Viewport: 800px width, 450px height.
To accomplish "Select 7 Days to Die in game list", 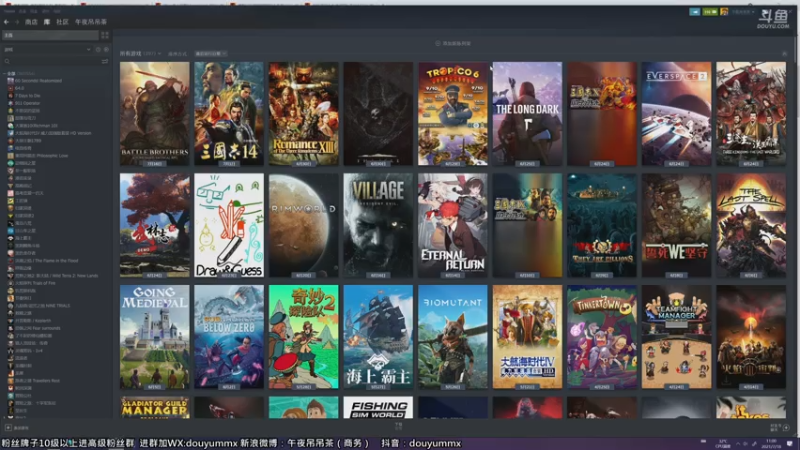I will tap(28, 95).
